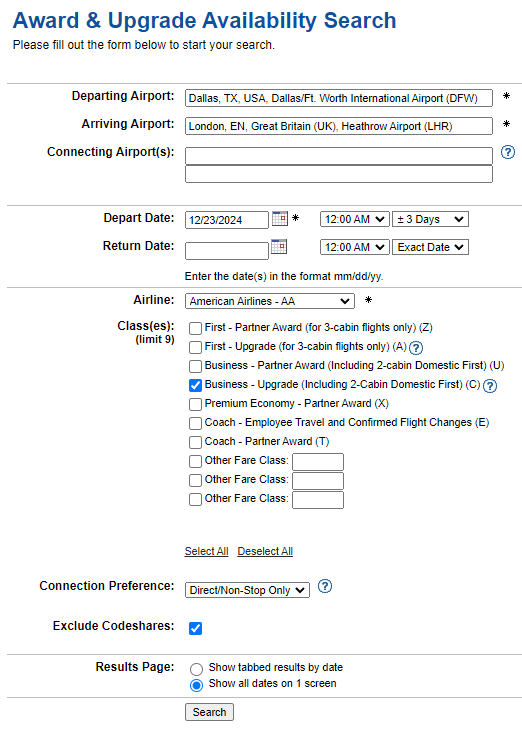The height and width of the screenshot is (730, 522).
Task: Check Premium Economy - Partner Award (X)
Action: pos(196,404)
